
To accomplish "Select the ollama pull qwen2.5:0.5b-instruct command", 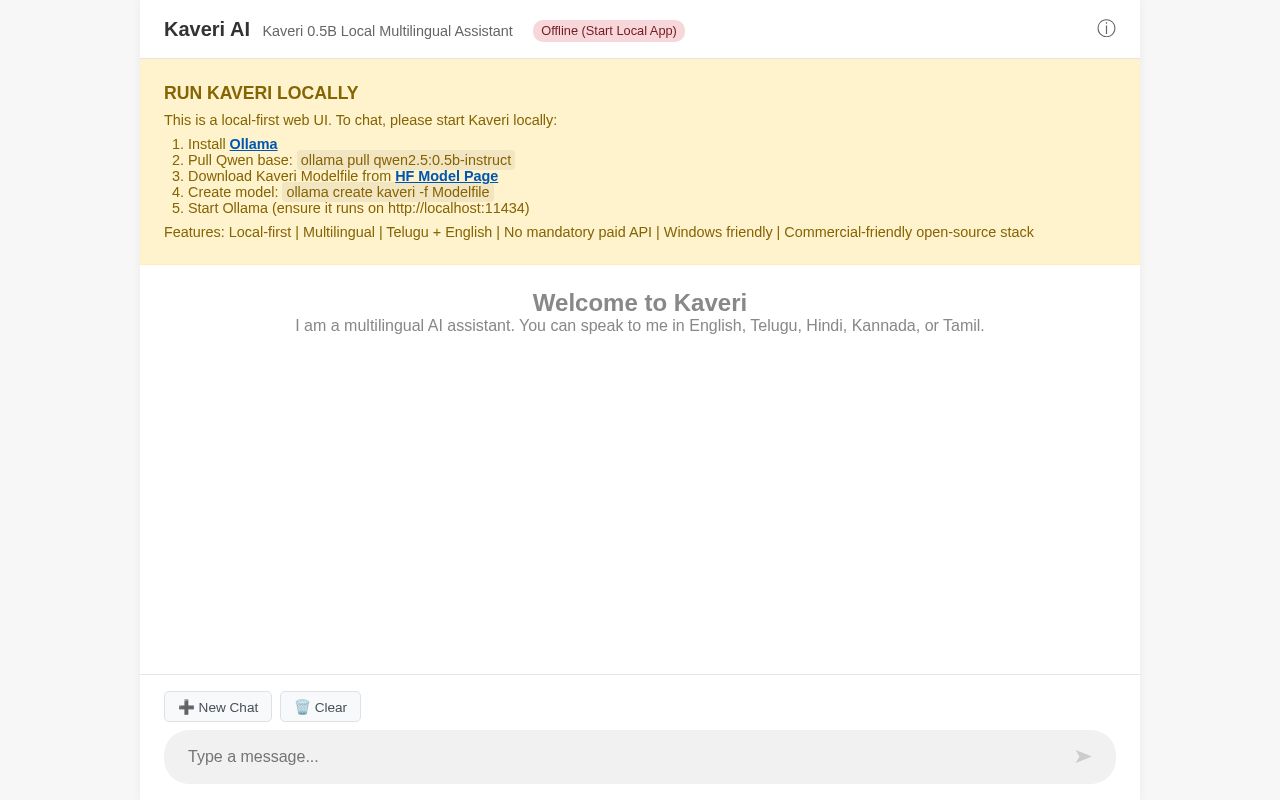I will (406, 160).
